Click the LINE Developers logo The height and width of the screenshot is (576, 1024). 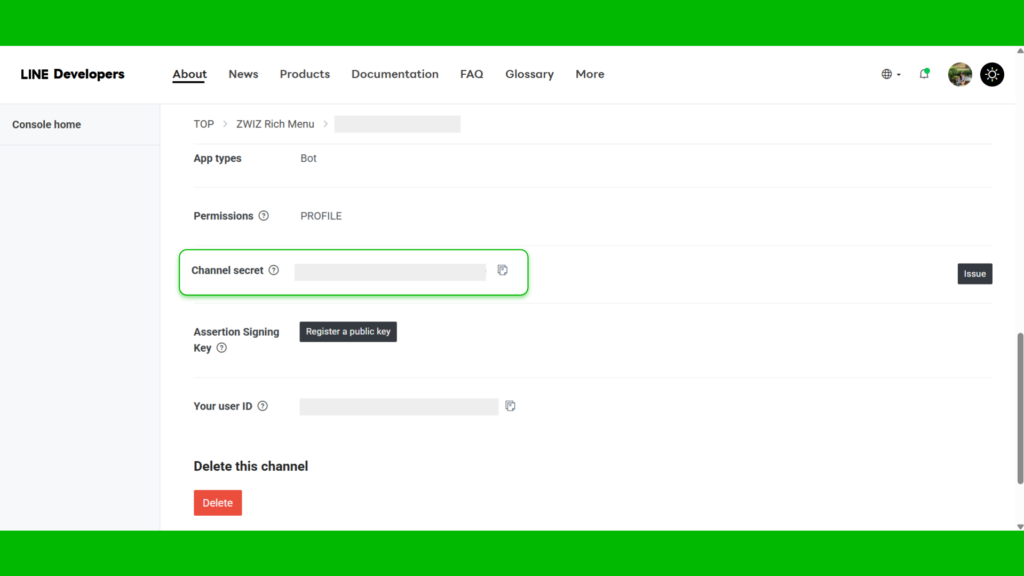[x=72, y=74]
